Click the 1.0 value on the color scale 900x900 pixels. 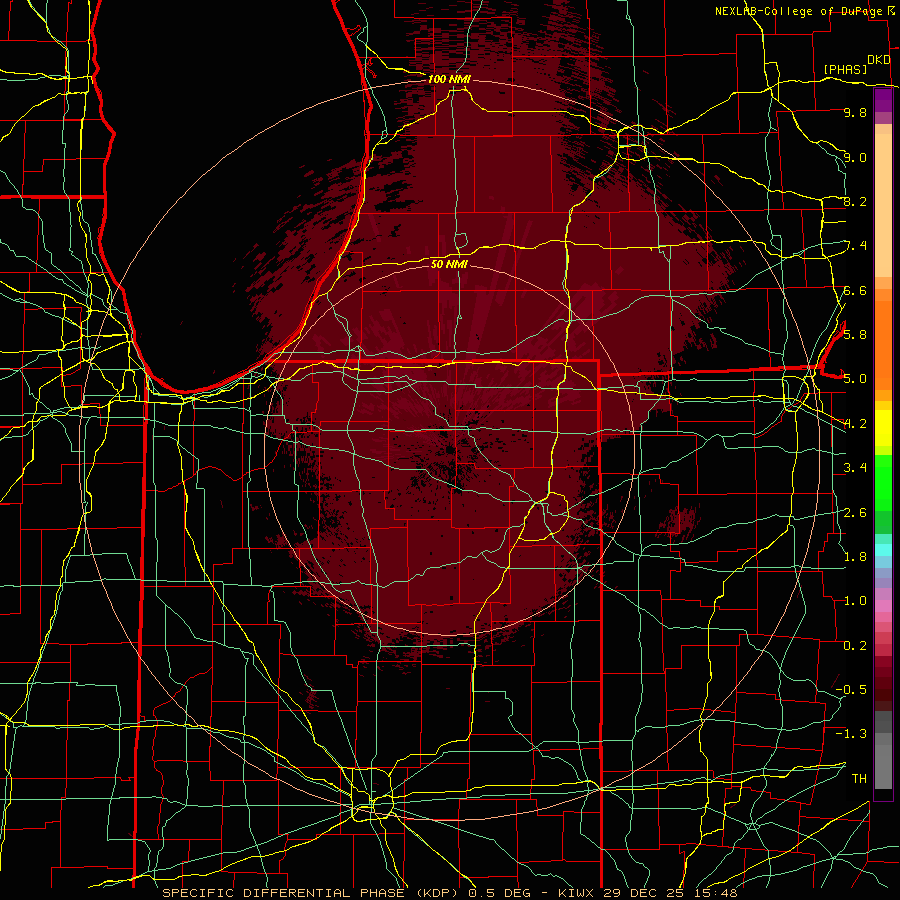(x=855, y=600)
